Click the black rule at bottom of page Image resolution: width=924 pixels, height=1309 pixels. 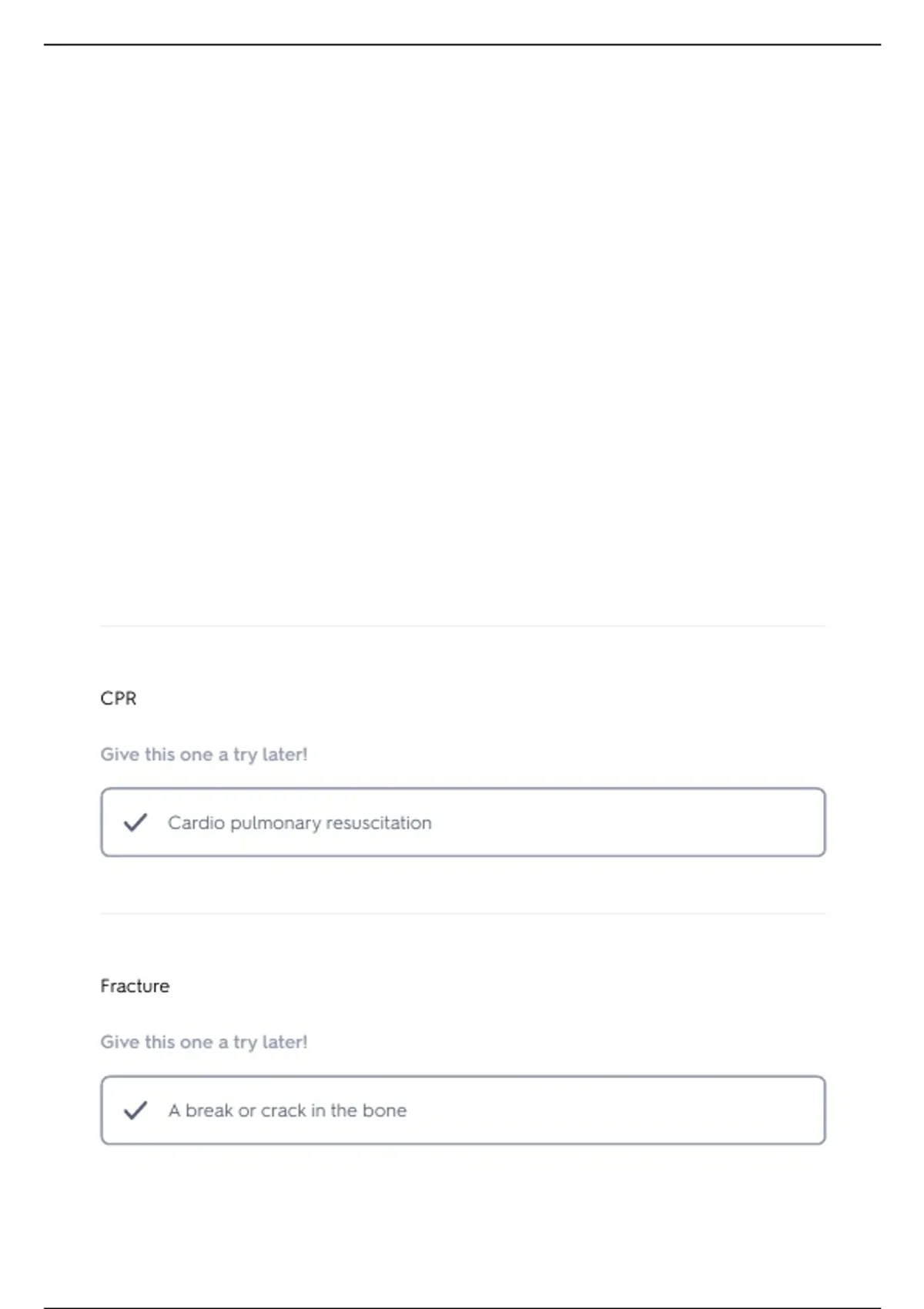pyautogui.click(x=462, y=1307)
